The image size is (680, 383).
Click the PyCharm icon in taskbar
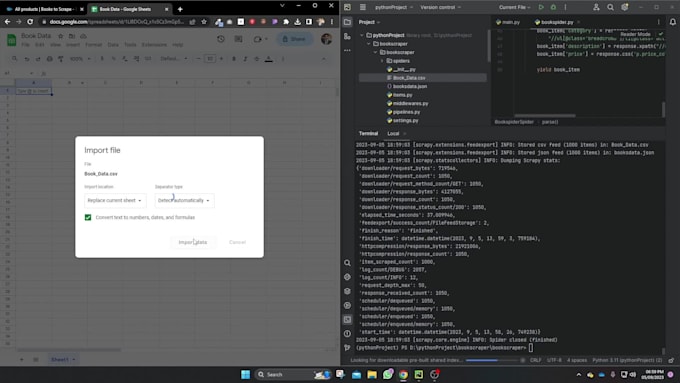click(x=419, y=375)
